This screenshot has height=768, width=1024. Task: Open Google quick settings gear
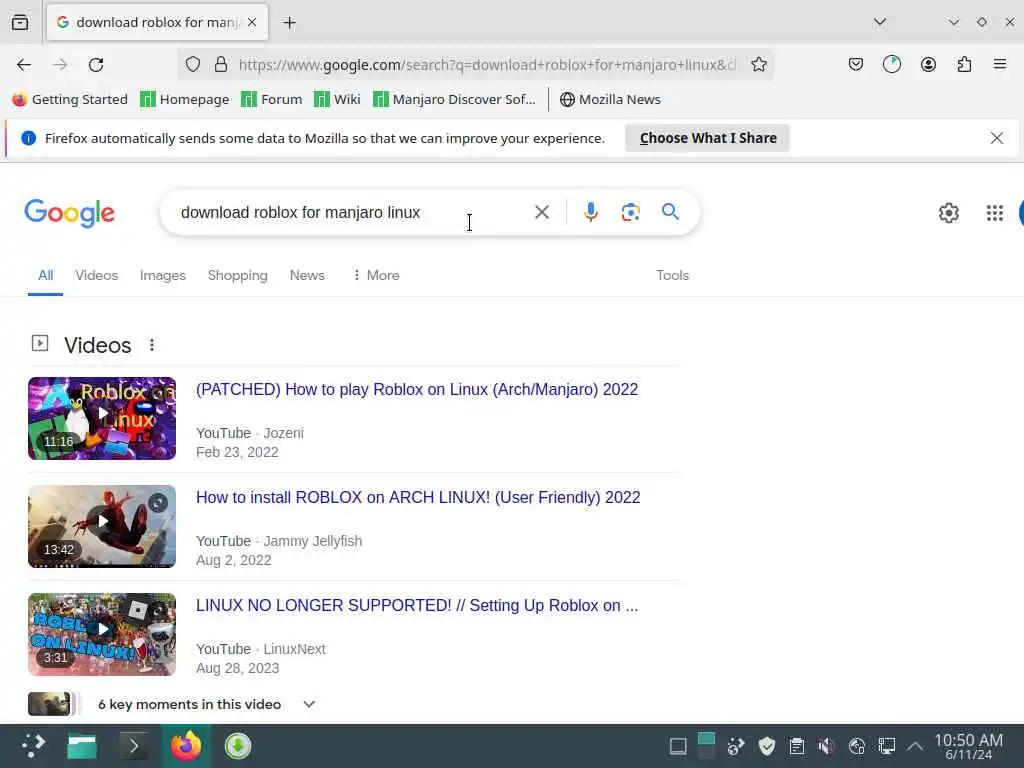click(x=948, y=213)
